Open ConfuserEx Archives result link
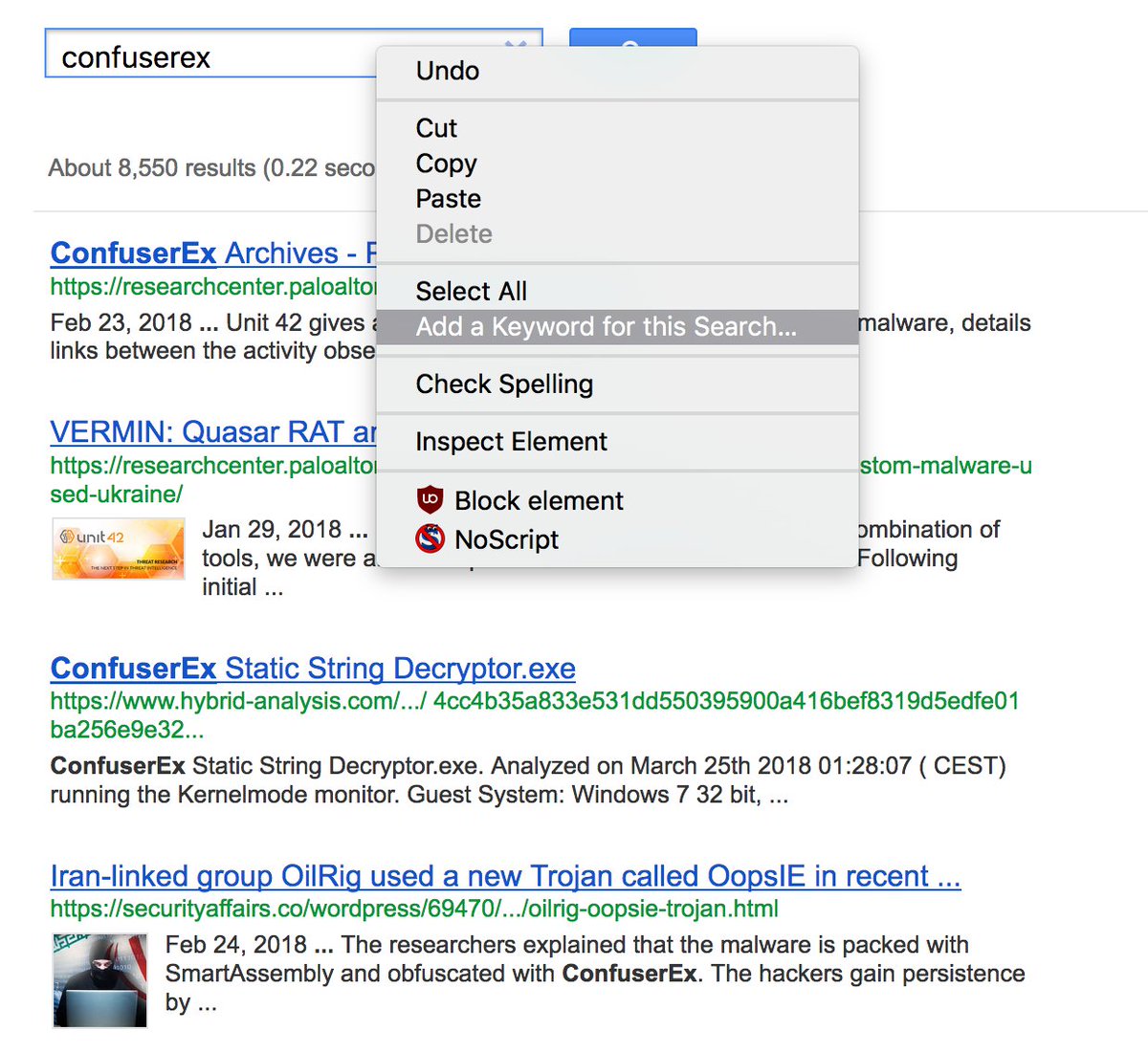Image resolution: width=1148 pixels, height=1053 pixels. tap(213, 253)
